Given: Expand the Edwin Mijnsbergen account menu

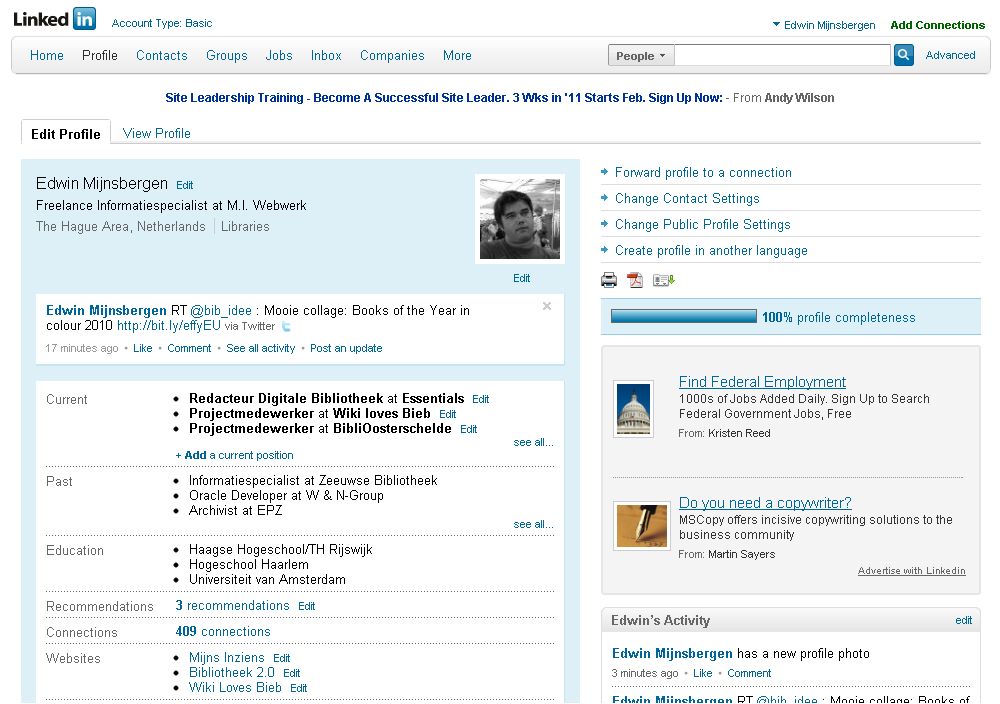Looking at the screenshot, I should [823, 25].
